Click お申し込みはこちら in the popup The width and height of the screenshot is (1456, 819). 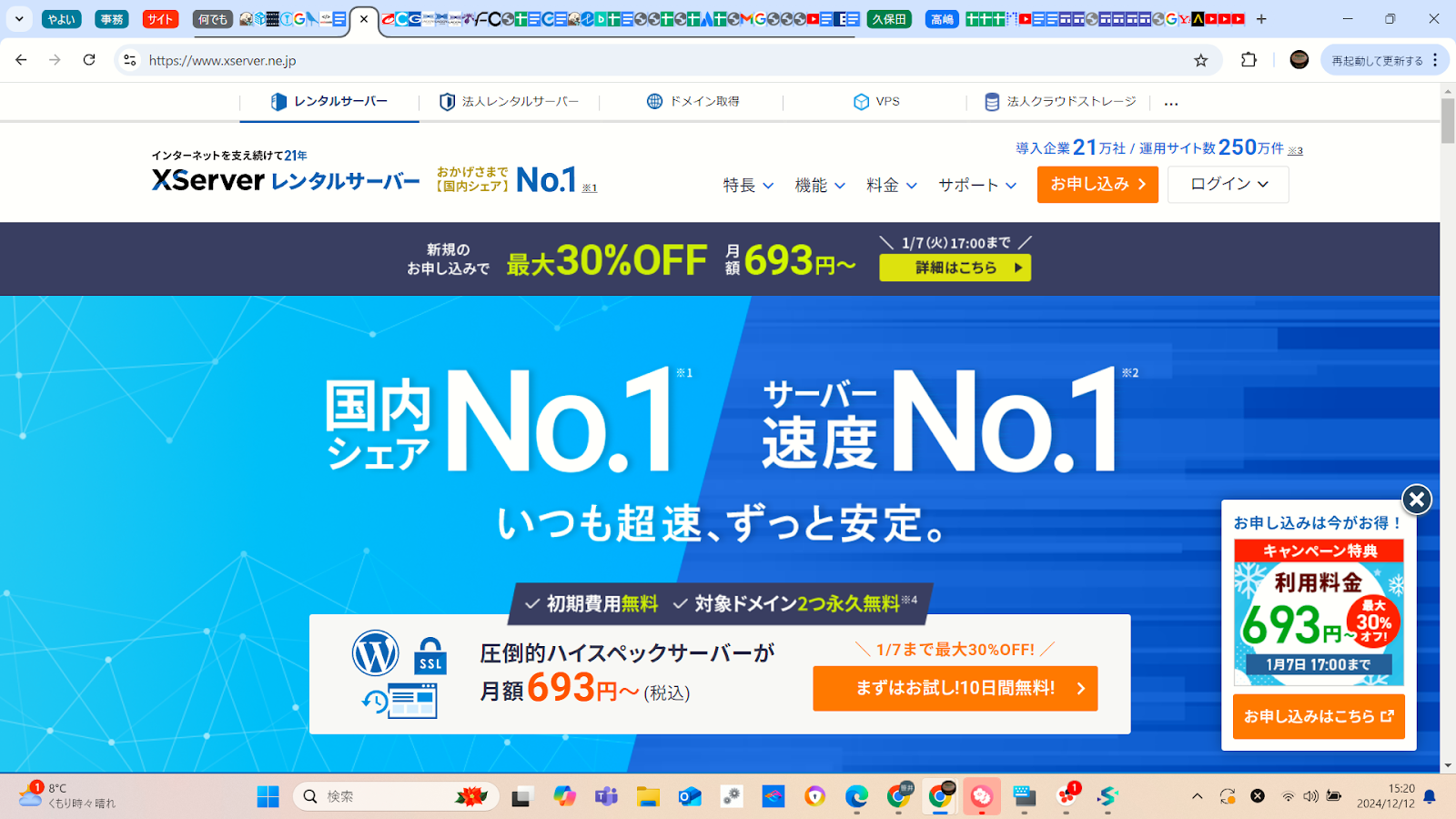(1319, 717)
